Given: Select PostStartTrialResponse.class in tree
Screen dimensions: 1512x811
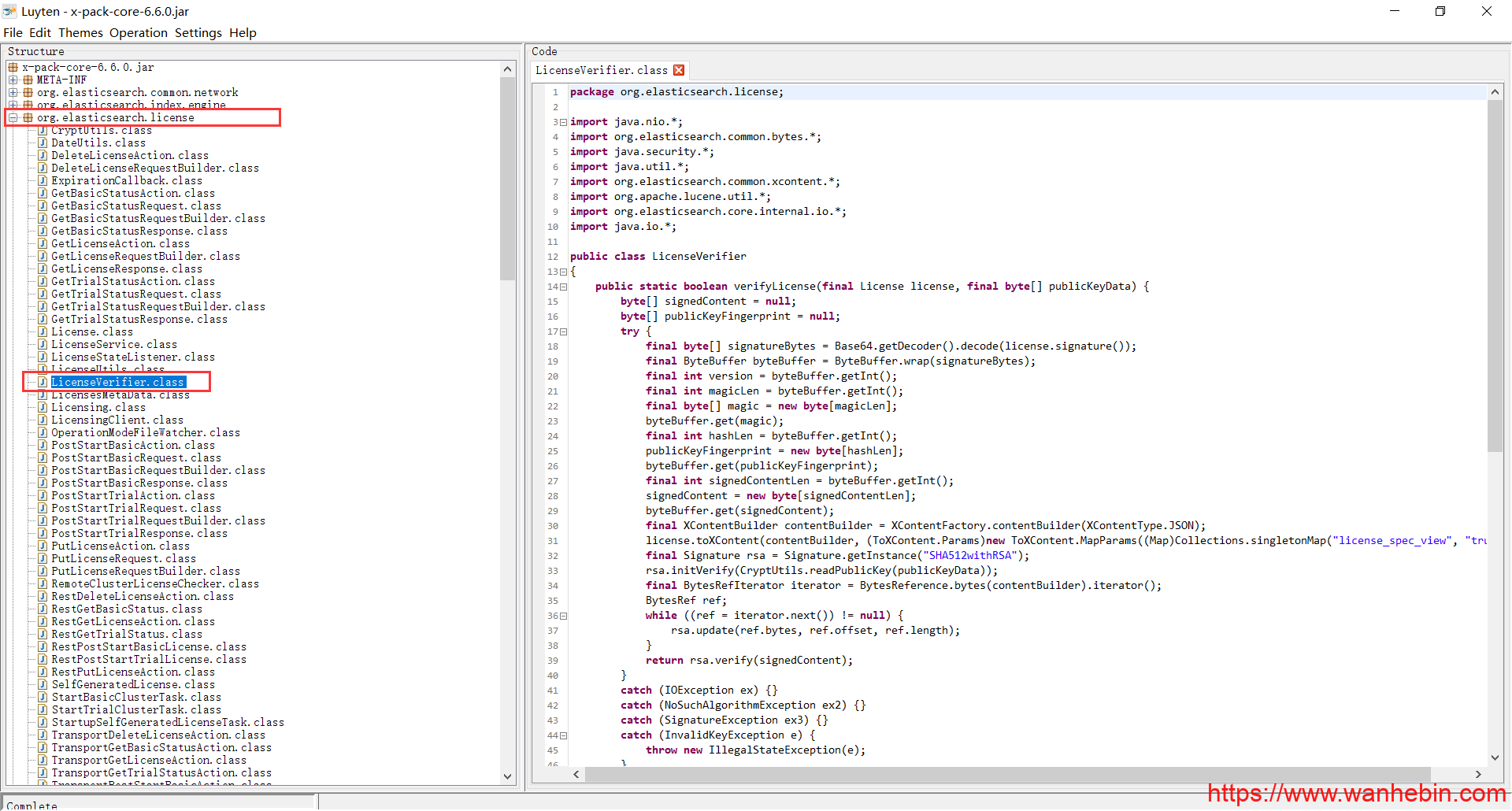Looking at the screenshot, I should pos(139,533).
